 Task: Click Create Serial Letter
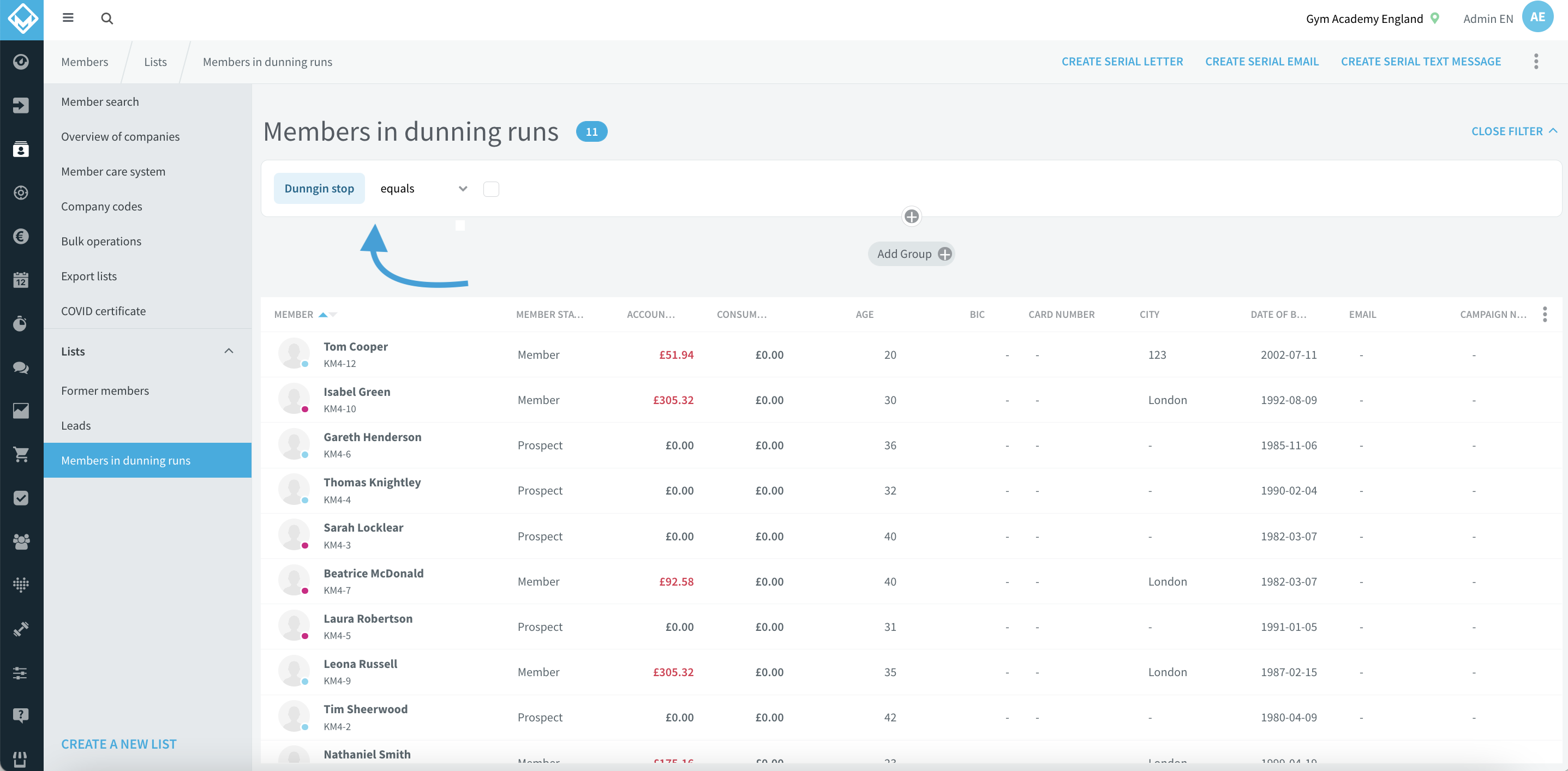1122,62
